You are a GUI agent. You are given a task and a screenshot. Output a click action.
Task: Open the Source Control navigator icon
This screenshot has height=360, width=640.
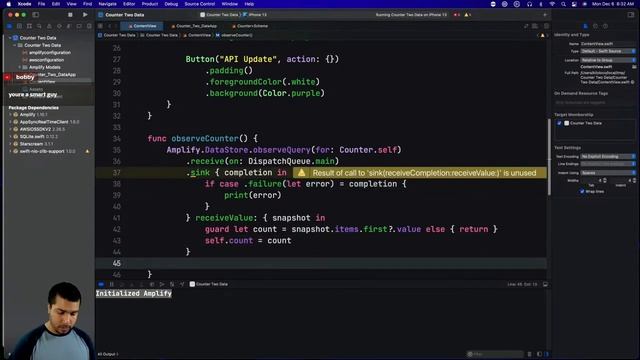[x=19, y=26]
